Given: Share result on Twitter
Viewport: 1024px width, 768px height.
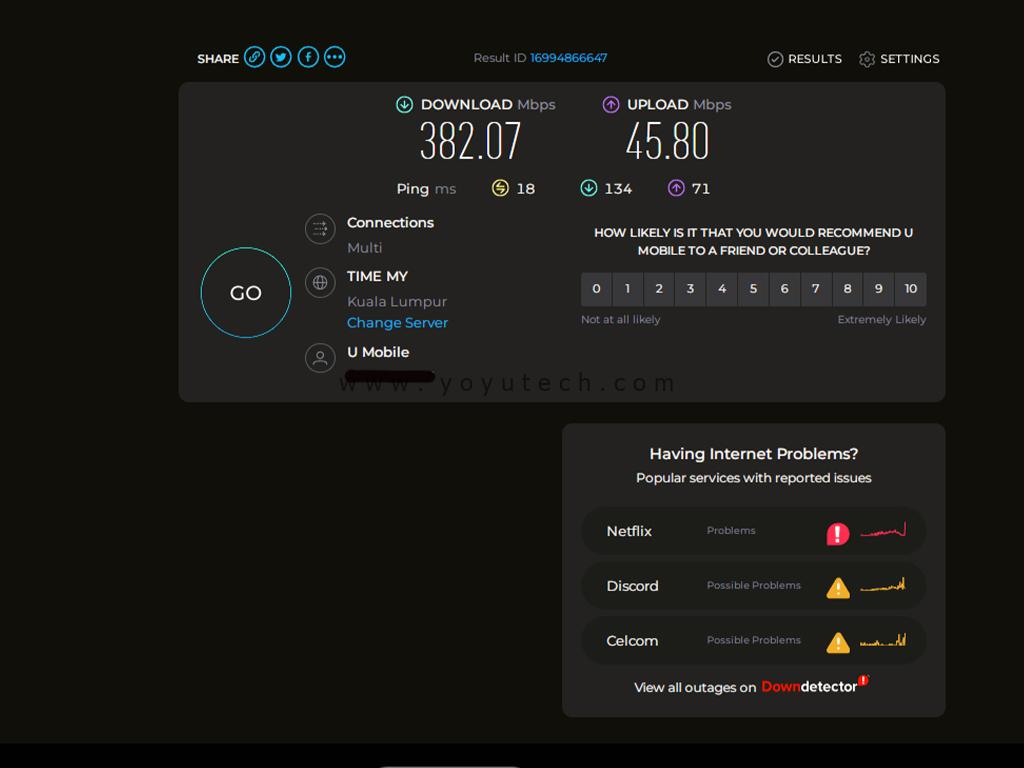Looking at the screenshot, I should (281, 57).
